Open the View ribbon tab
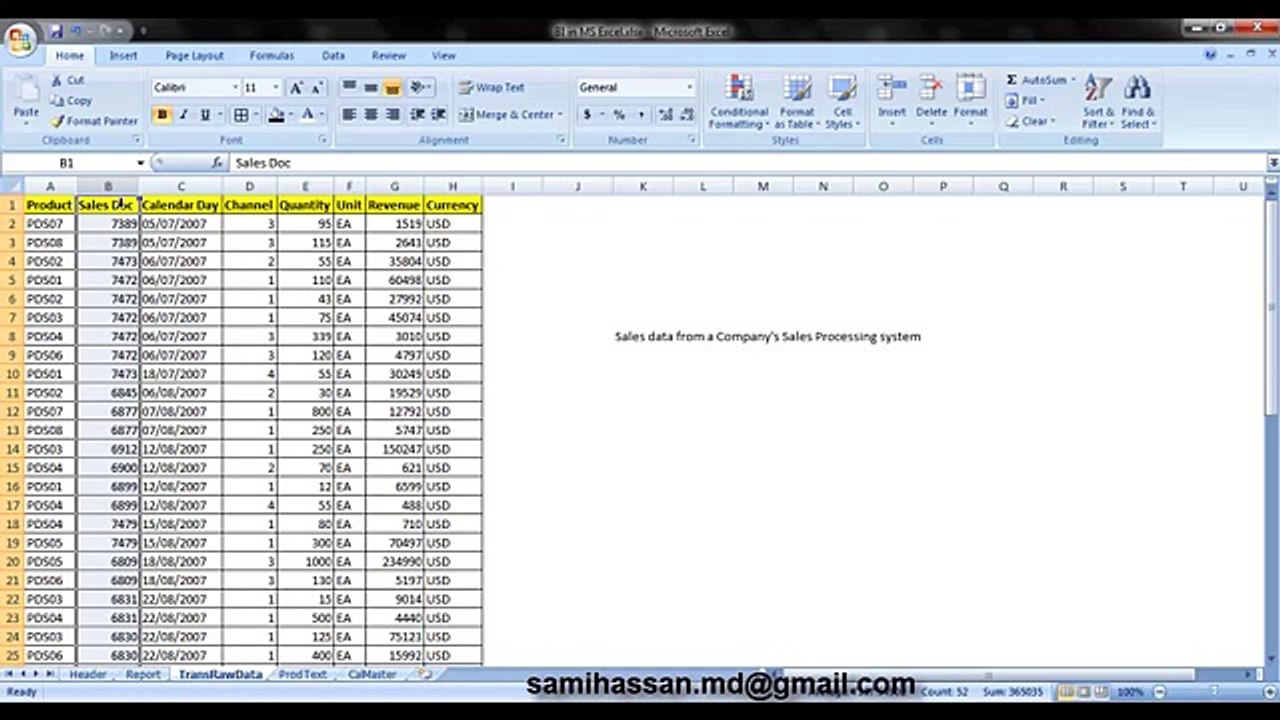1280x720 pixels. tap(444, 56)
